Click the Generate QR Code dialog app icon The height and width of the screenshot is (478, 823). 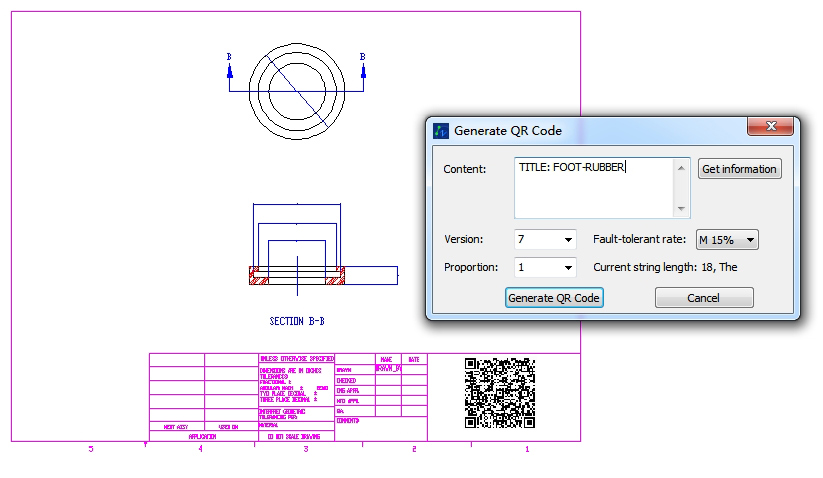pos(441,130)
